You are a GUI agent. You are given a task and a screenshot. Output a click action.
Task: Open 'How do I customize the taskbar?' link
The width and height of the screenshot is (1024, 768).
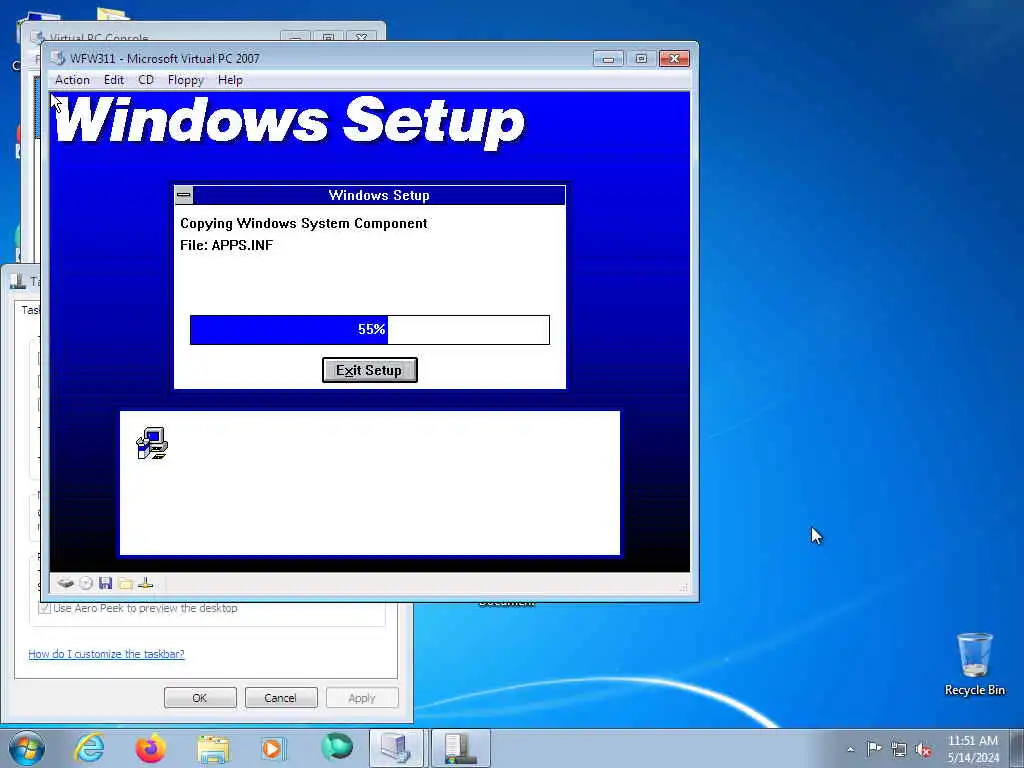point(106,654)
